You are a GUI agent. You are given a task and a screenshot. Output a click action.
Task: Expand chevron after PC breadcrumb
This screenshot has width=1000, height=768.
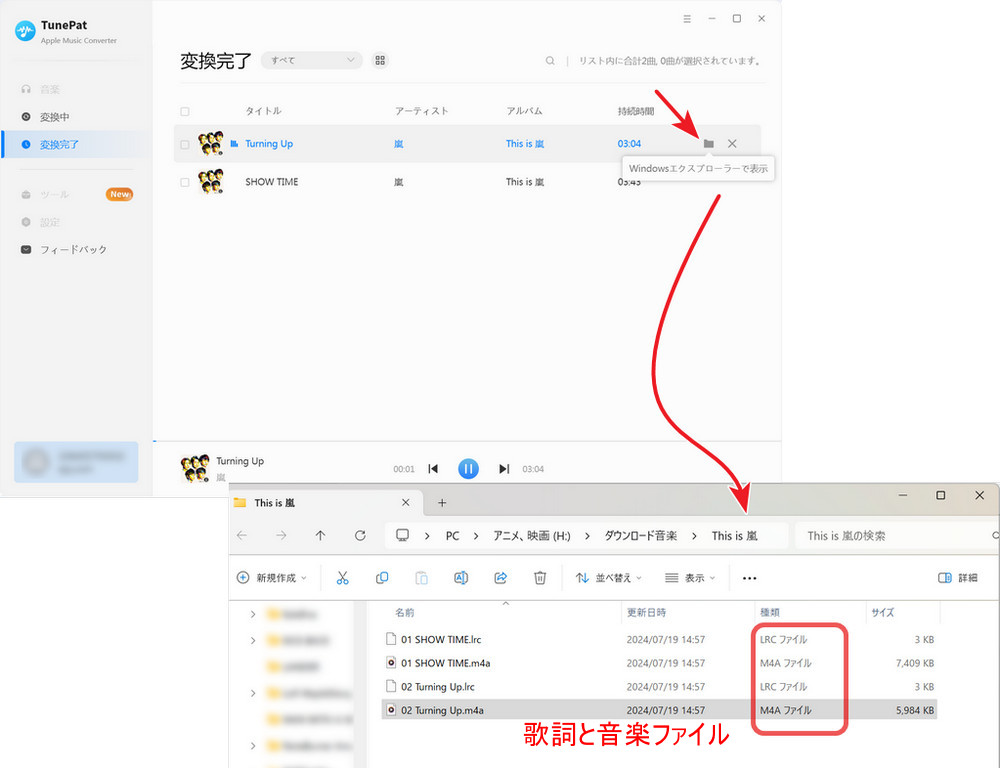476,536
